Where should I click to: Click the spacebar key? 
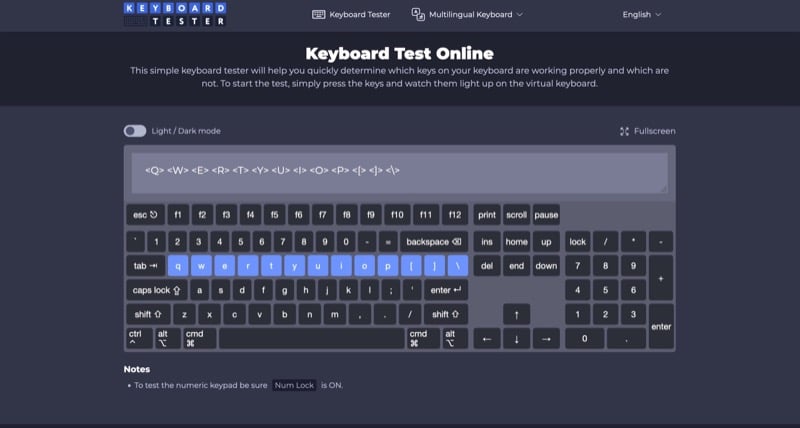click(x=312, y=338)
